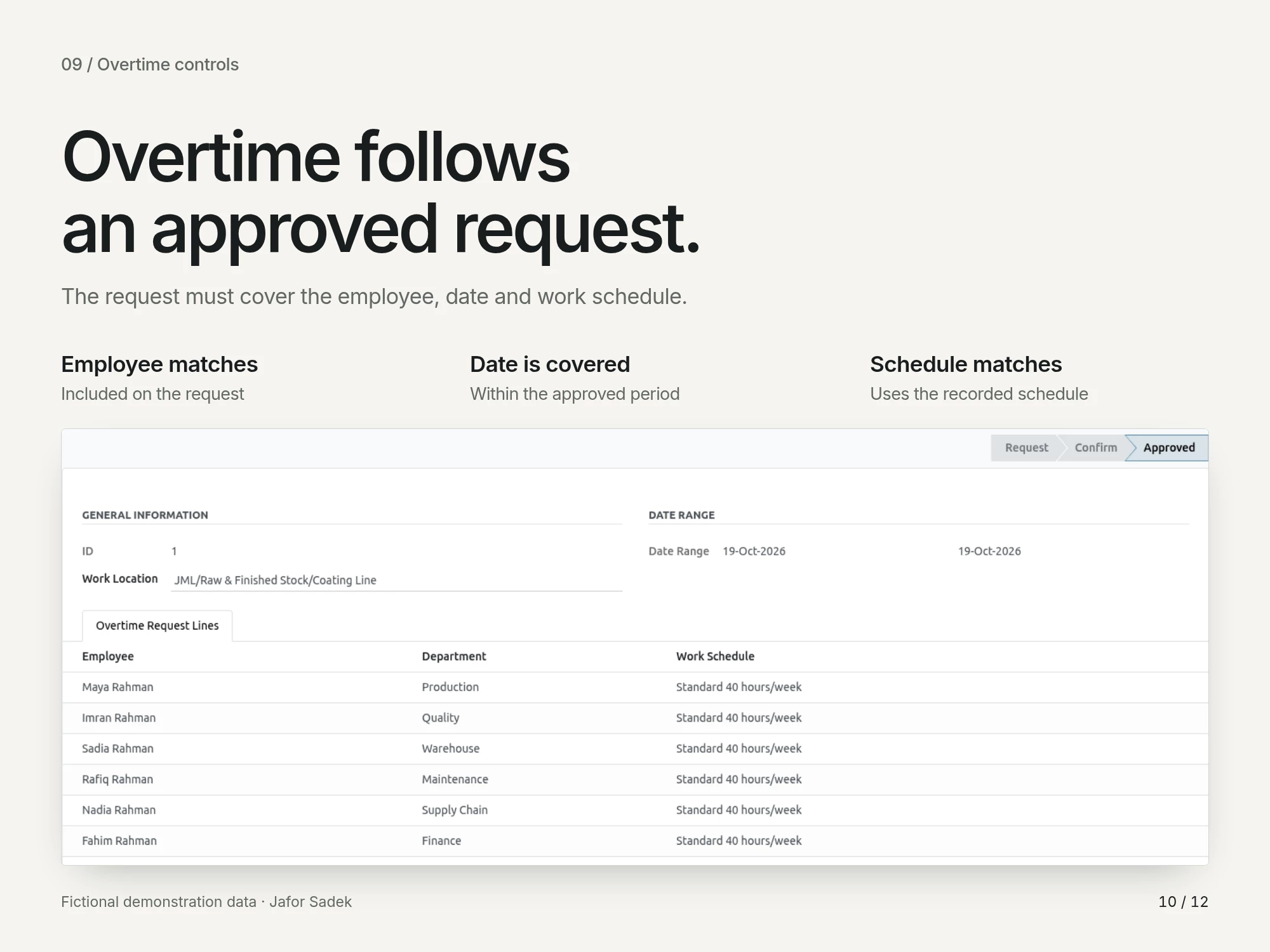Select the Imran Rahman row
Screen dimensions: 1270x952
pos(635,718)
